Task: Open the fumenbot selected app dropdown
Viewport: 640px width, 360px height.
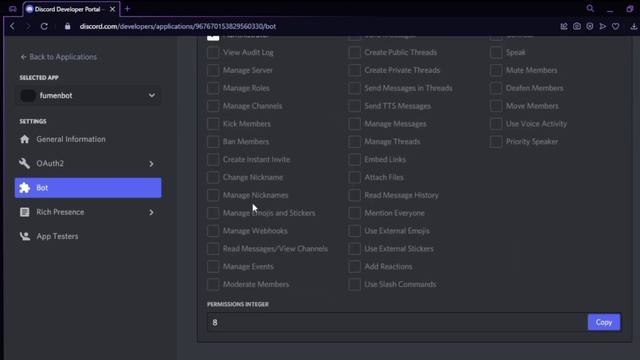Action: [88, 96]
